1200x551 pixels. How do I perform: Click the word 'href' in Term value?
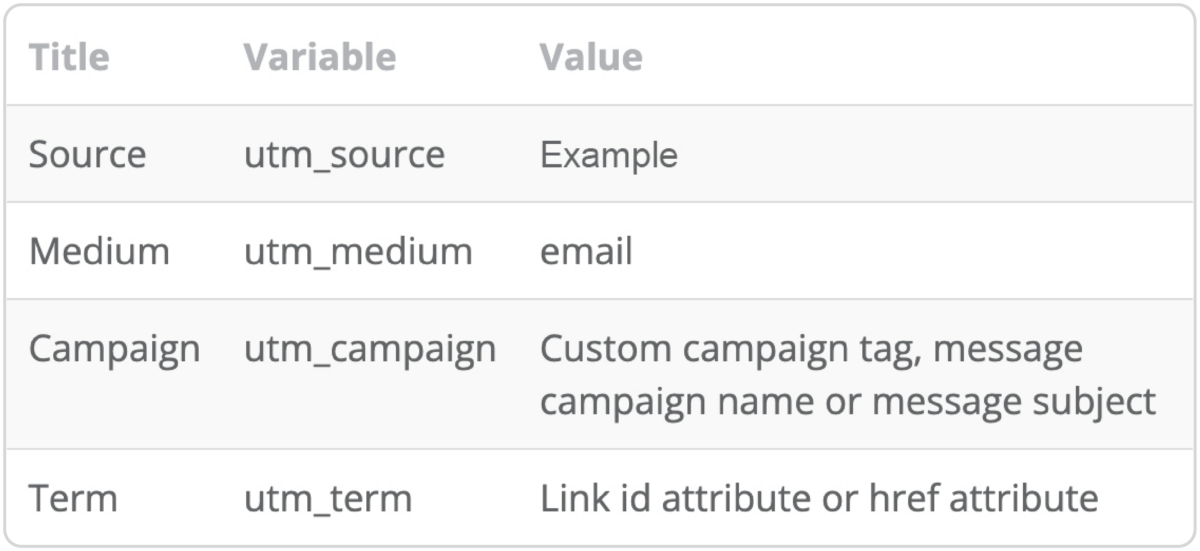pyautogui.click(x=906, y=497)
